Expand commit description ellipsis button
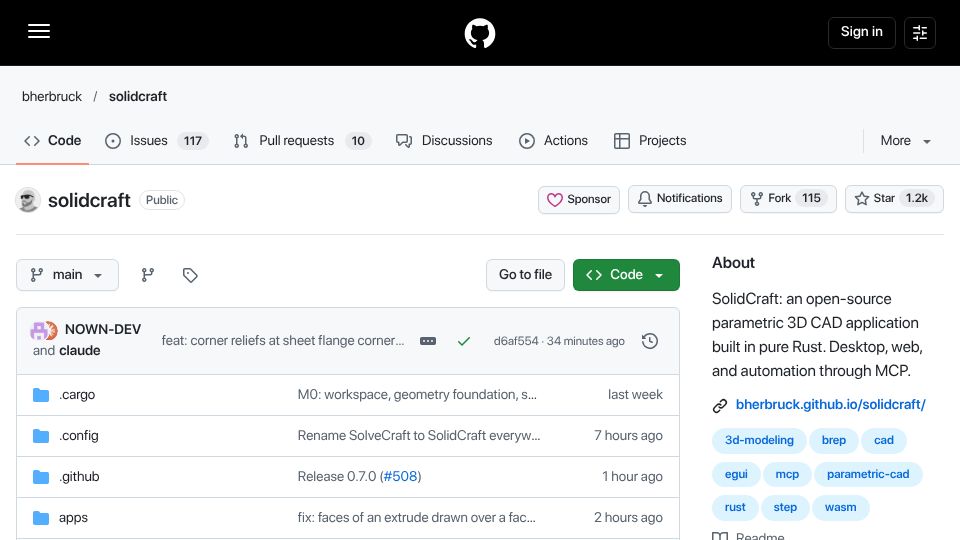960x540 pixels. 428,341
